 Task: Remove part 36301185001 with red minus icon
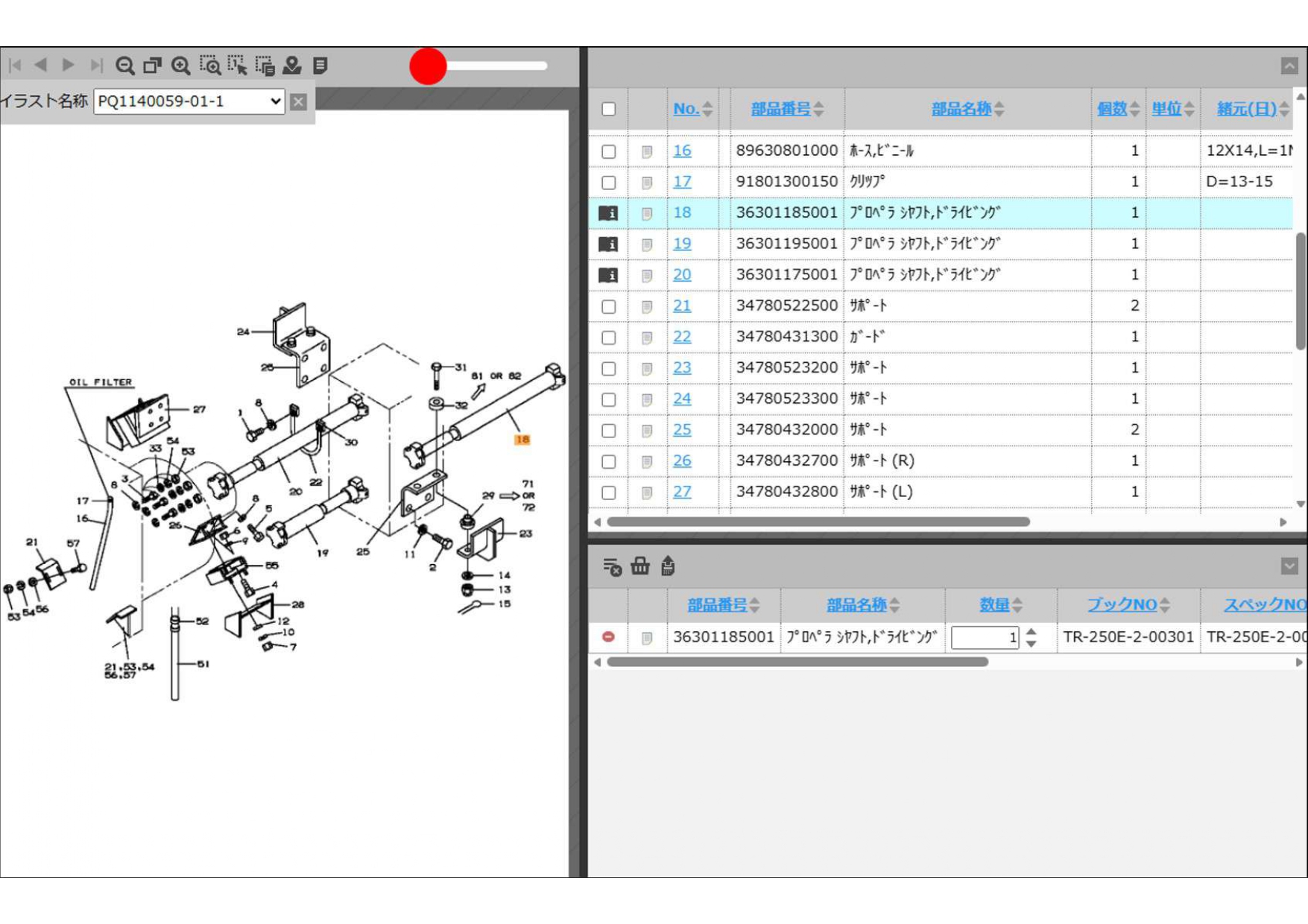[x=608, y=637]
